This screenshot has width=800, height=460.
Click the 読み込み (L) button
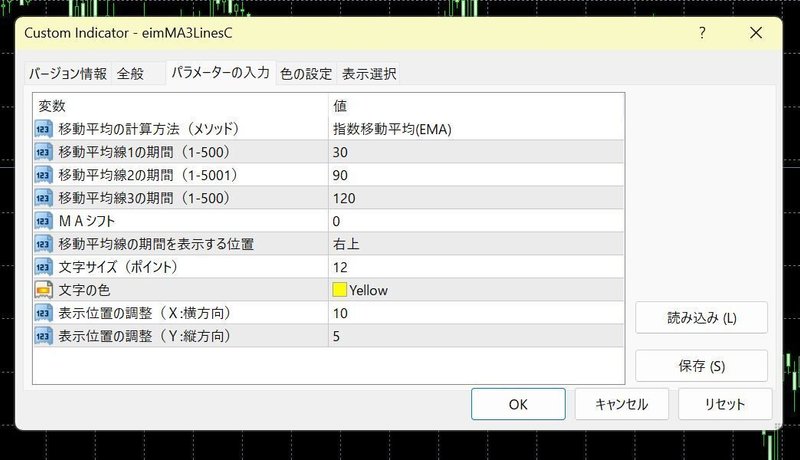tap(701, 318)
